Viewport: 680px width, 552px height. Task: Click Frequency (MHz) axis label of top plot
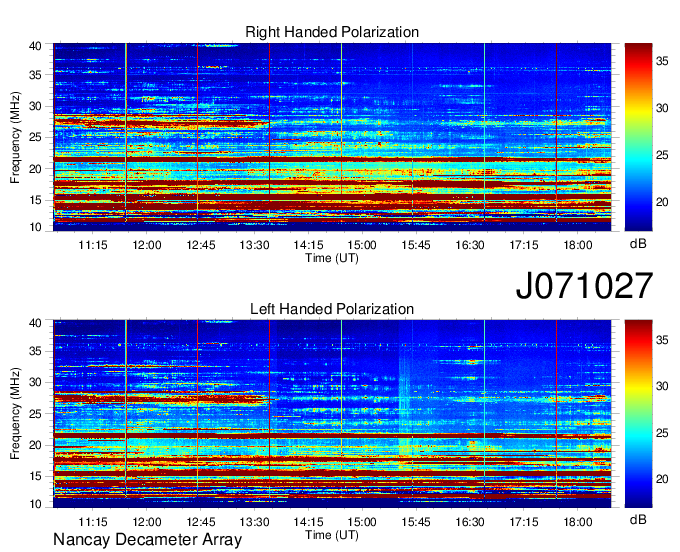(x=15, y=137)
